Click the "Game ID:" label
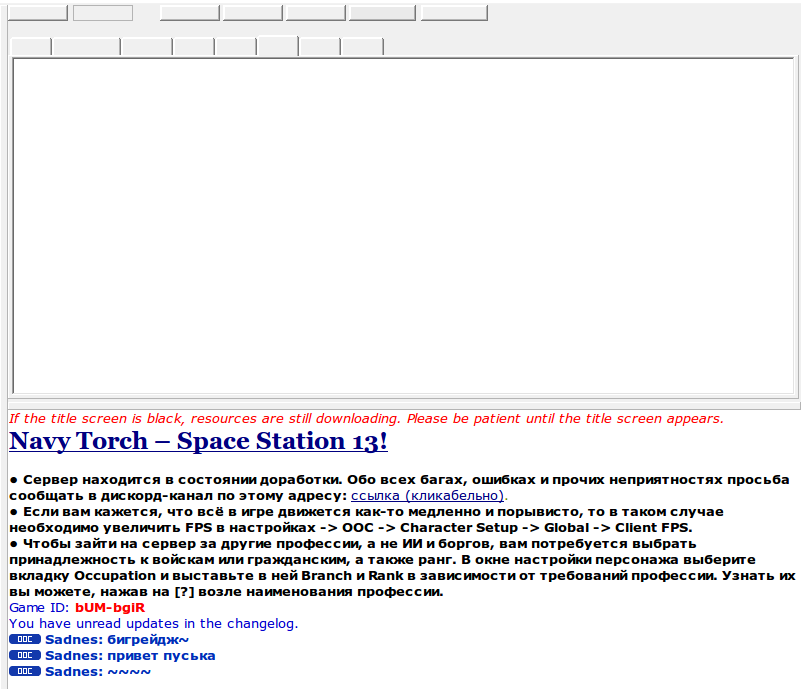This screenshot has height=689, width=801. pyautogui.click(x=40, y=607)
